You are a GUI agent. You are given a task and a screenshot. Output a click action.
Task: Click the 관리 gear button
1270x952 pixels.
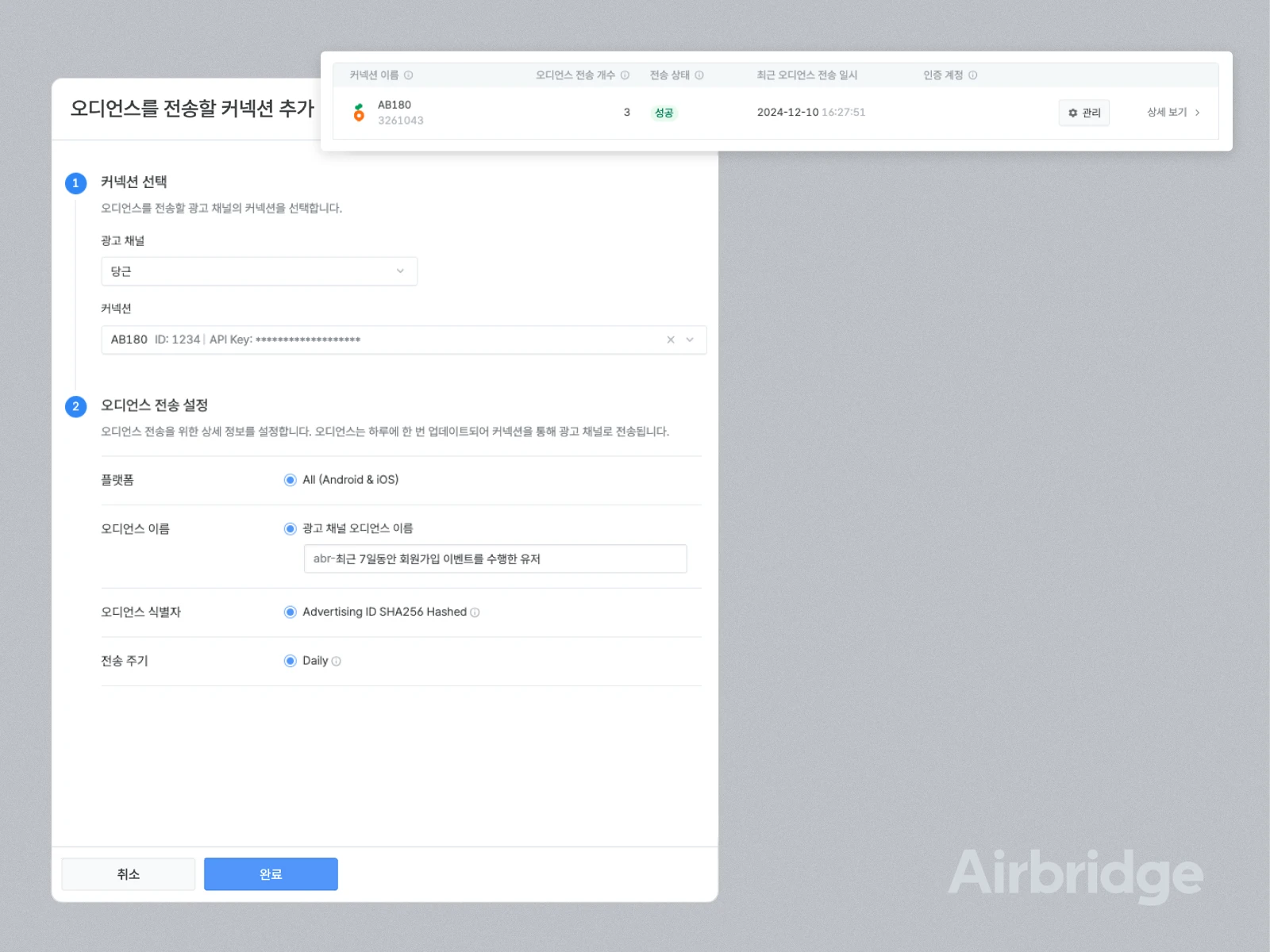[1083, 113]
